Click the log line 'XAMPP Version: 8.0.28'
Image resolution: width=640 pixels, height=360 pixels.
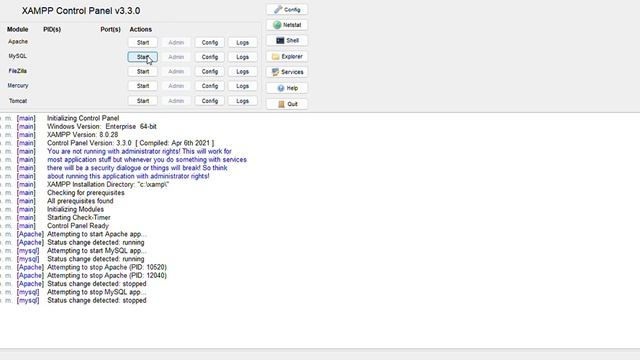pyautogui.click(x=82, y=135)
